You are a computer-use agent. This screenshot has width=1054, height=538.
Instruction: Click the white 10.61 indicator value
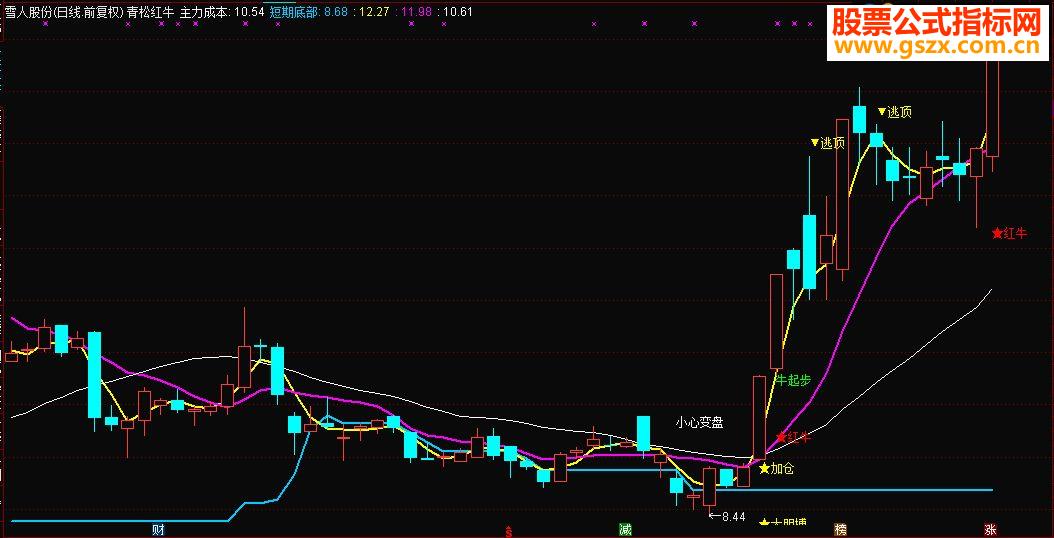pyautogui.click(x=458, y=11)
